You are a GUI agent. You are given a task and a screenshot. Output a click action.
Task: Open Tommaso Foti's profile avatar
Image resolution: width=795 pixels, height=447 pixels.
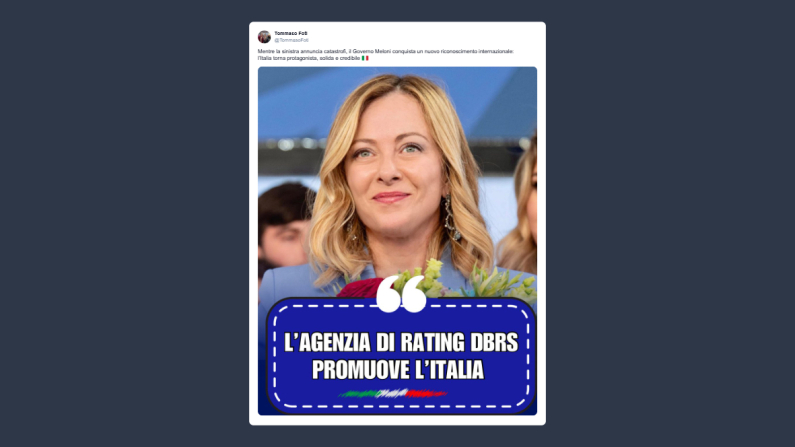click(x=264, y=36)
